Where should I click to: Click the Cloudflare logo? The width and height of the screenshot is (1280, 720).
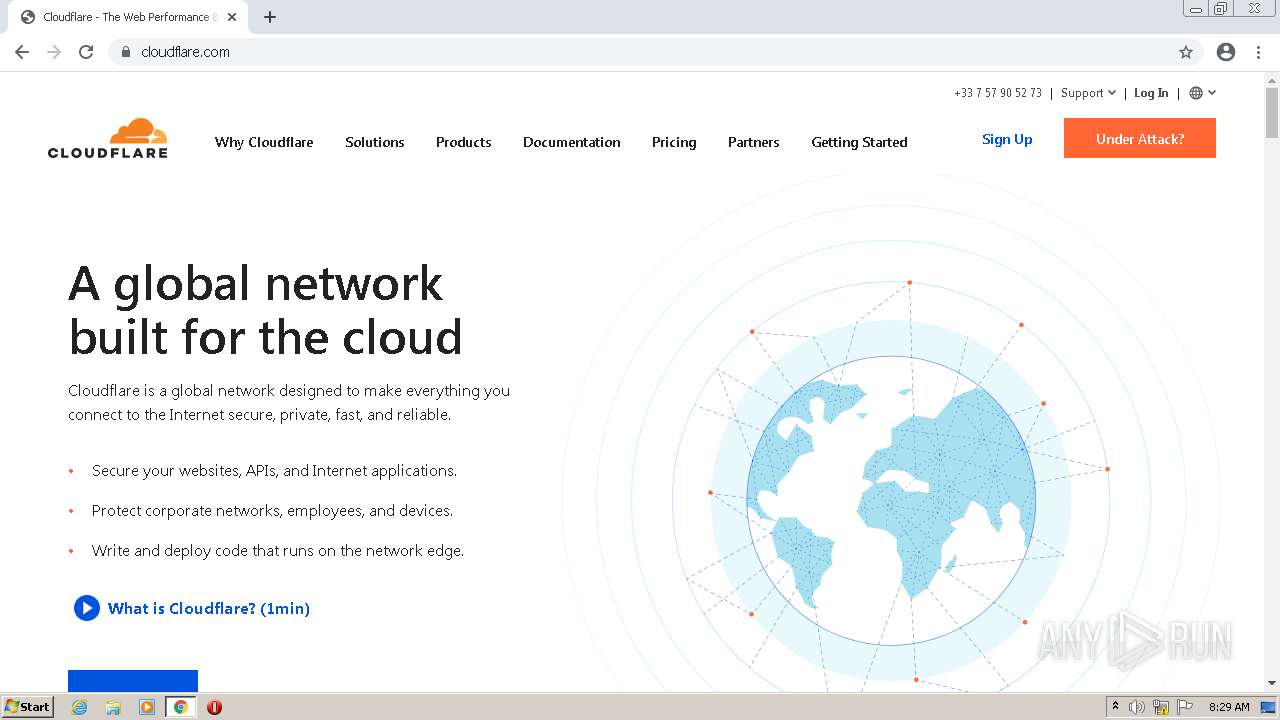(108, 138)
